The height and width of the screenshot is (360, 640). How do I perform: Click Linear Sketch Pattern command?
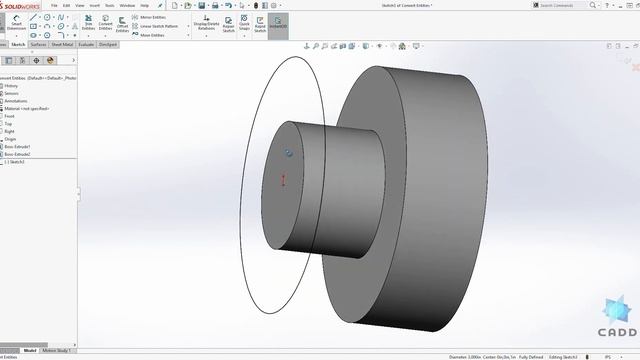point(155,26)
